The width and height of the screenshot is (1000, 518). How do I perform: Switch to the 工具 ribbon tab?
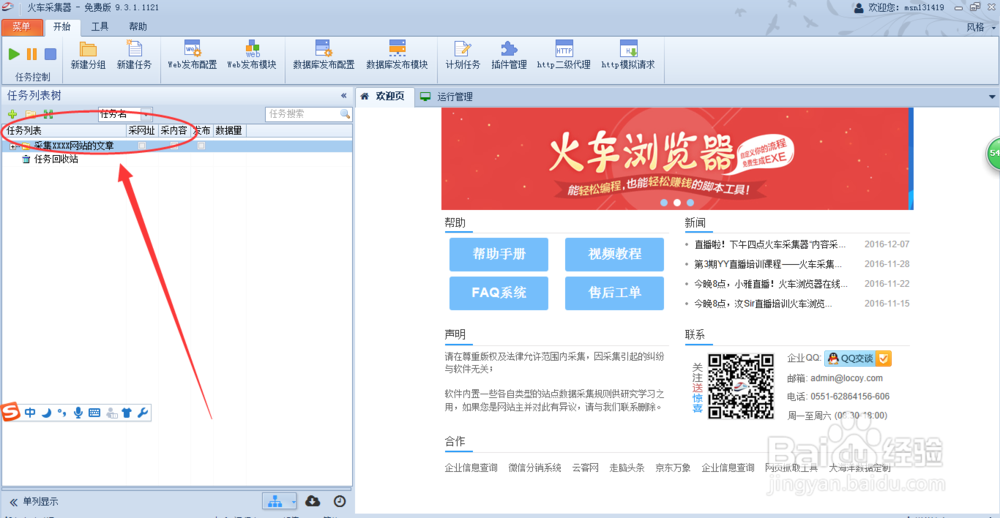tap(100, 27)
